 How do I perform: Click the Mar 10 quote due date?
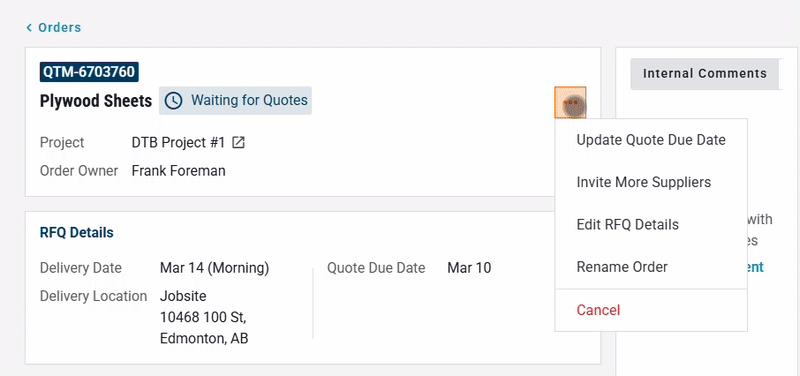[x=469, y=268]
